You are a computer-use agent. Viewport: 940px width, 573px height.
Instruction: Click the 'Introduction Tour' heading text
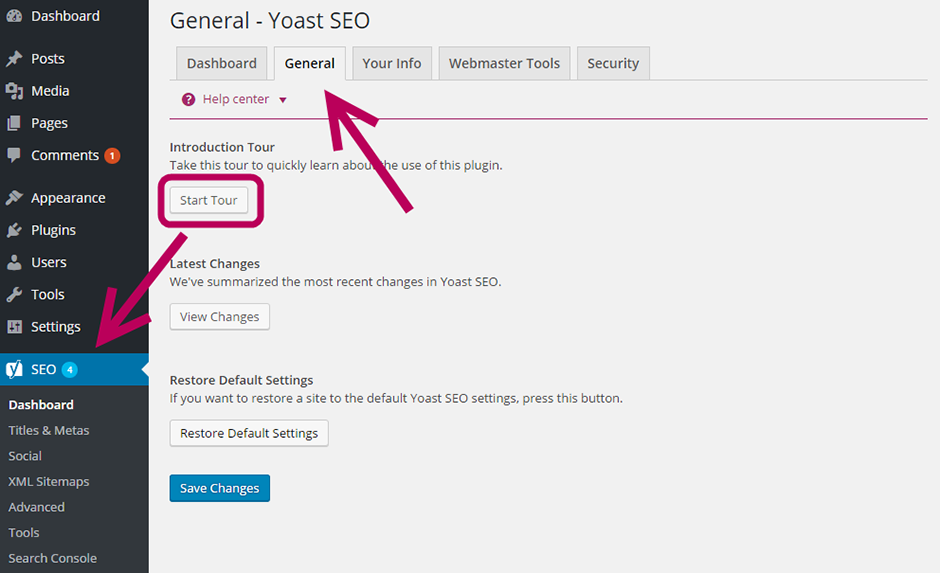[x=222, y=147]
